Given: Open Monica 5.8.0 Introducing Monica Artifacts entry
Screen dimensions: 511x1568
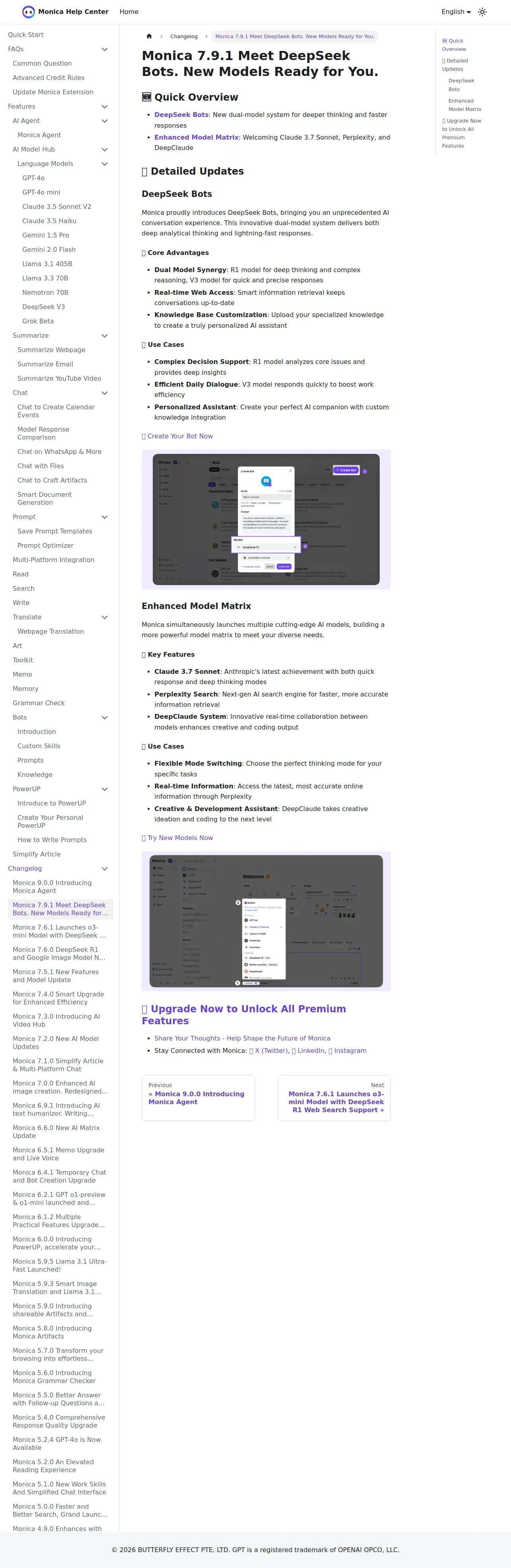Looking at the screenshot, I should pos(53,1332).
